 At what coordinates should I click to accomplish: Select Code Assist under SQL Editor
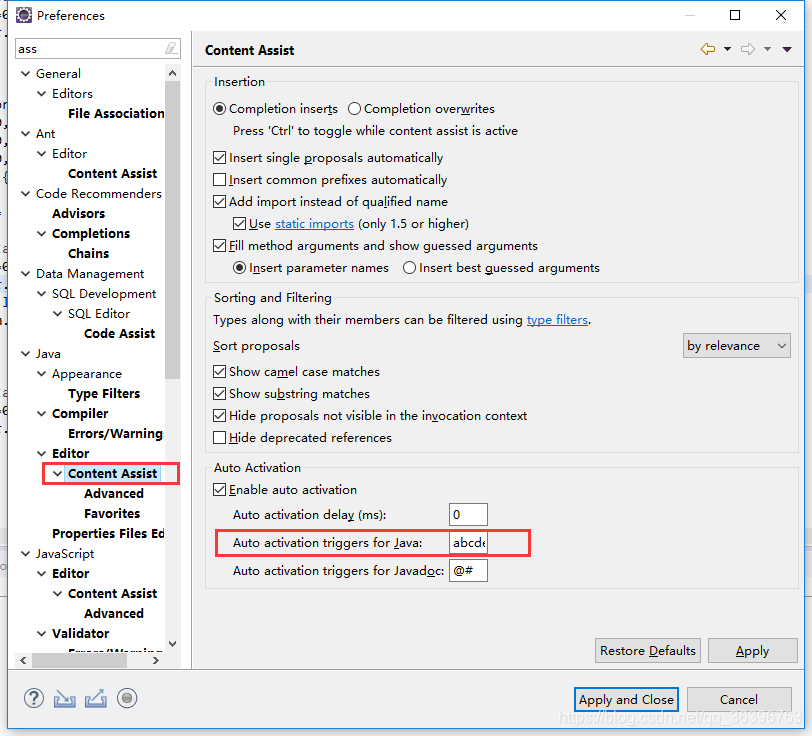coord(120,334)
